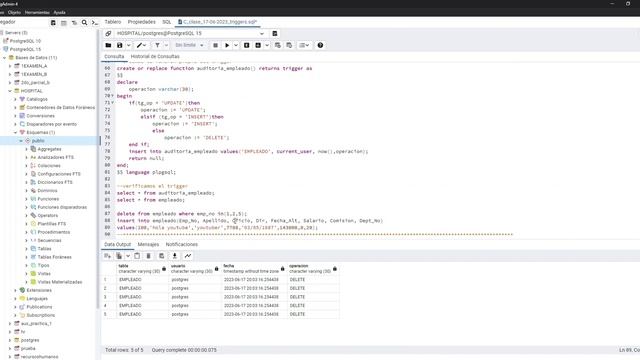Click the Save Data Changes icon

tap(162, 256)
